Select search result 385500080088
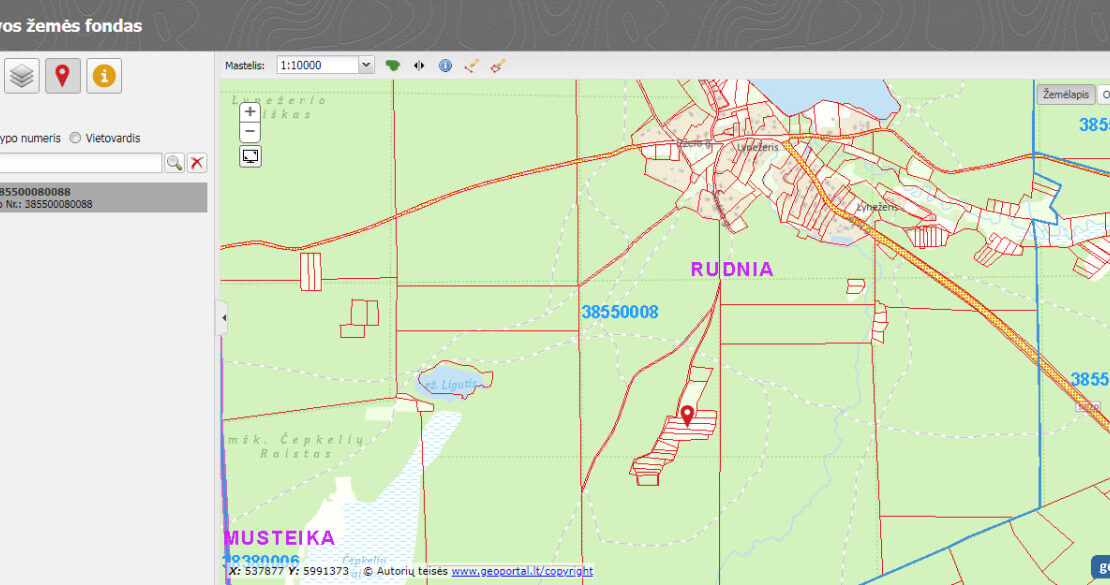The height and width of the screenshot is (585, 1110). pyautogui.click(x=100, y=197)
